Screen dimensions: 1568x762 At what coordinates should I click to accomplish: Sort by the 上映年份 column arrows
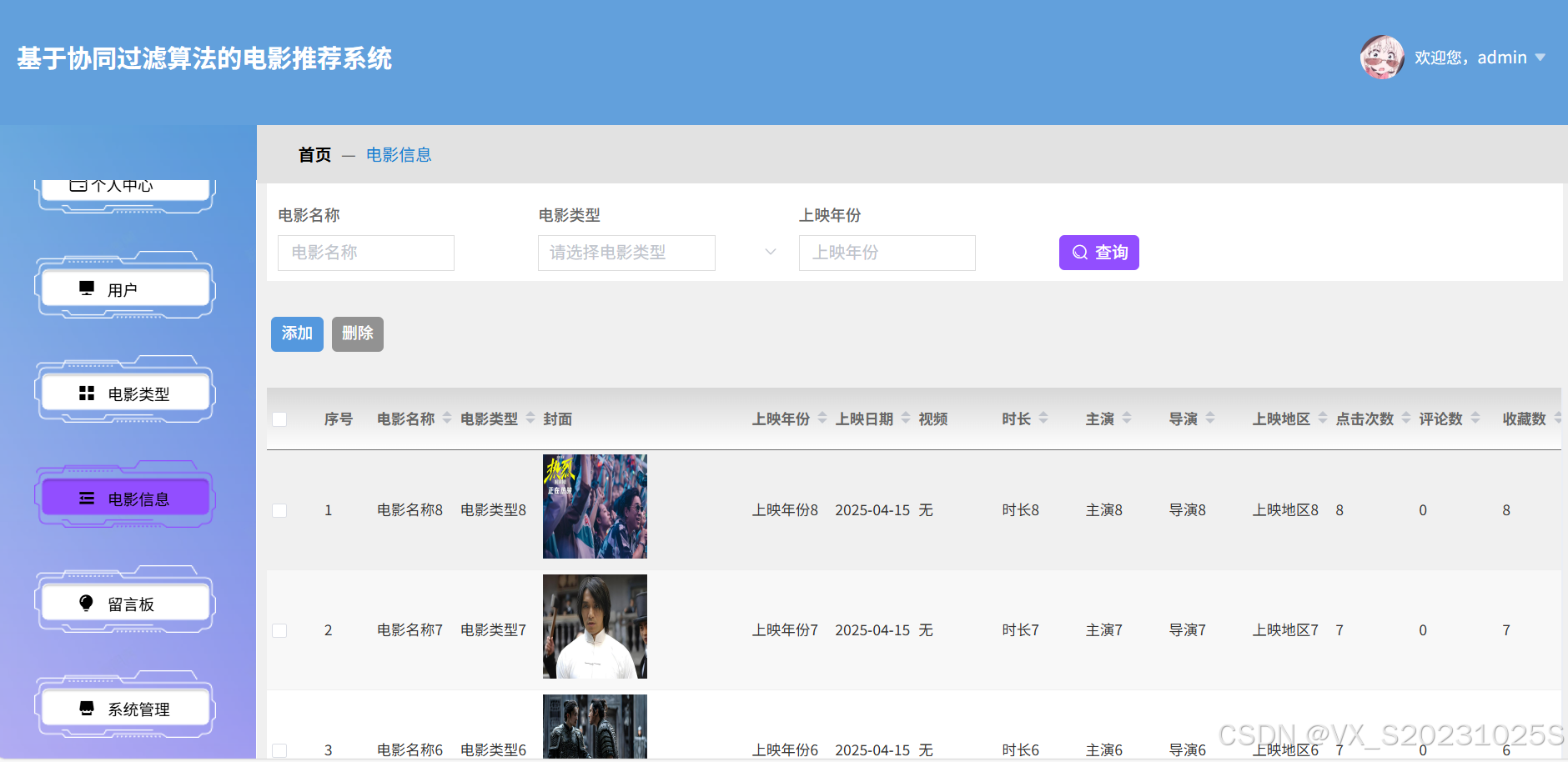click(x=822, y=418)
